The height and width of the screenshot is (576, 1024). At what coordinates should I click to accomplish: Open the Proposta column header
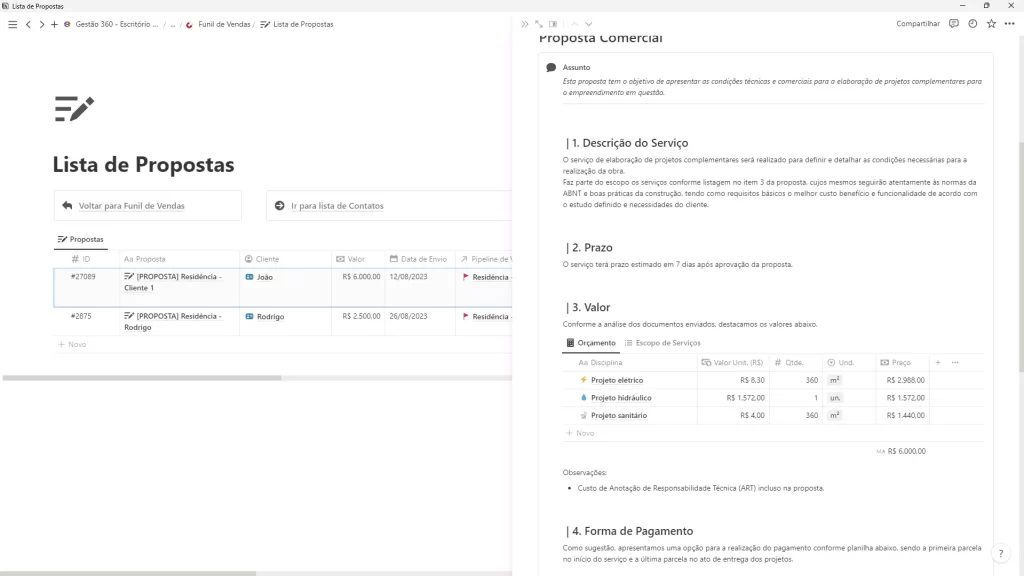[179, 259]
